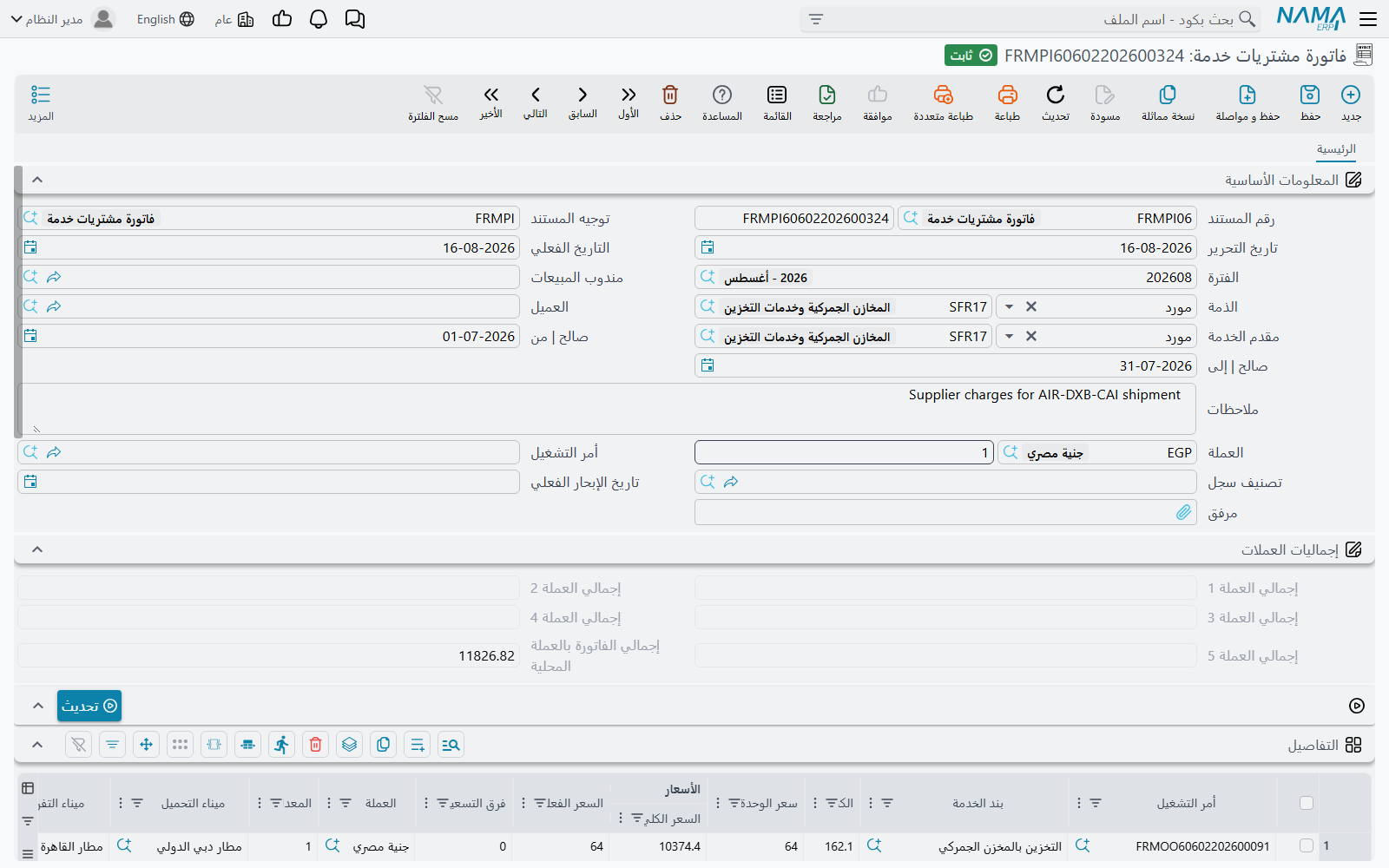Image resolution: width=1389 pixels, height=868 pixels.
Task: Click the layers icon in details toolbar
Action: click(350, 745)
